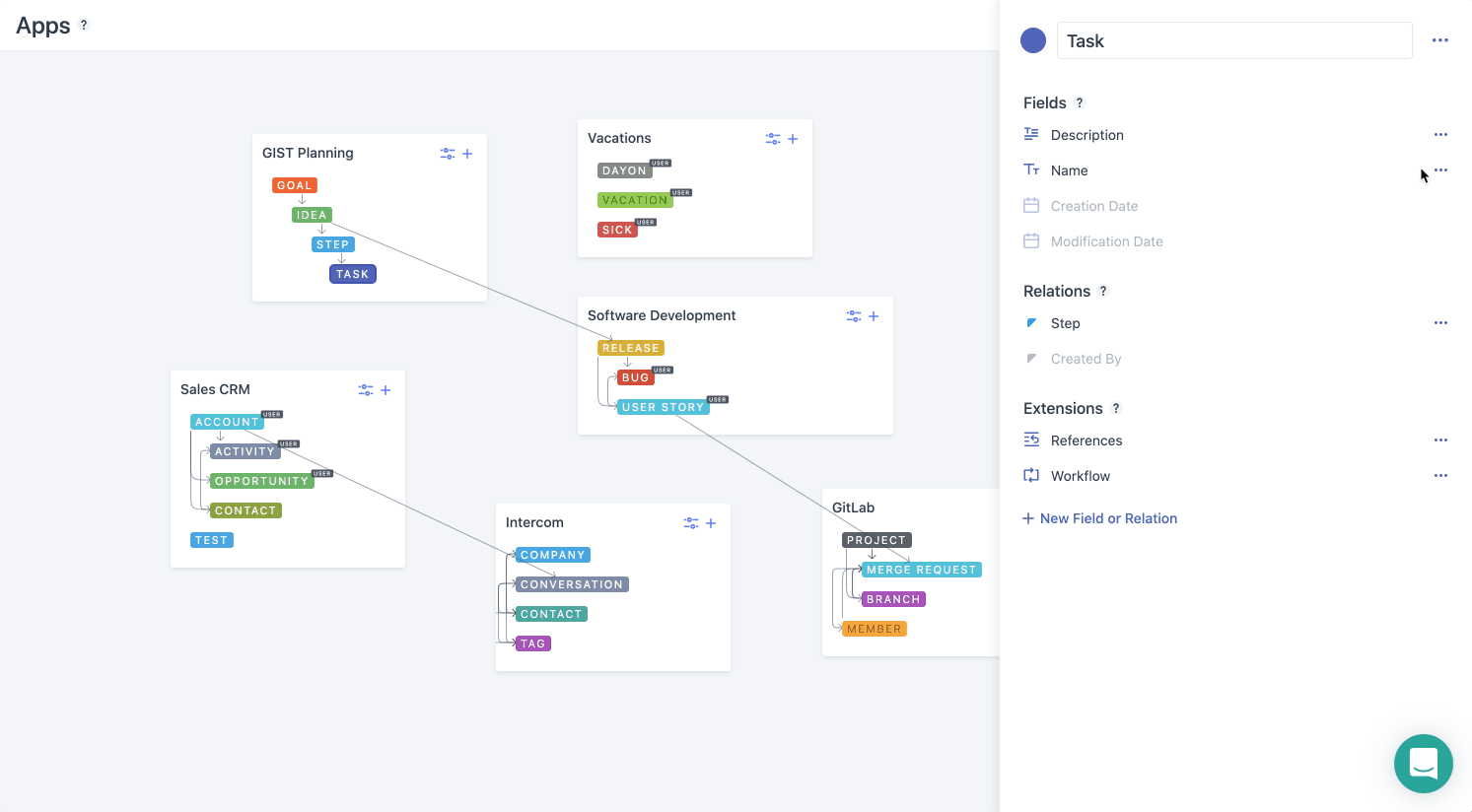1472x812 pixels.
Task: Open Description field options menu
Action: [x=1440, y=135]
